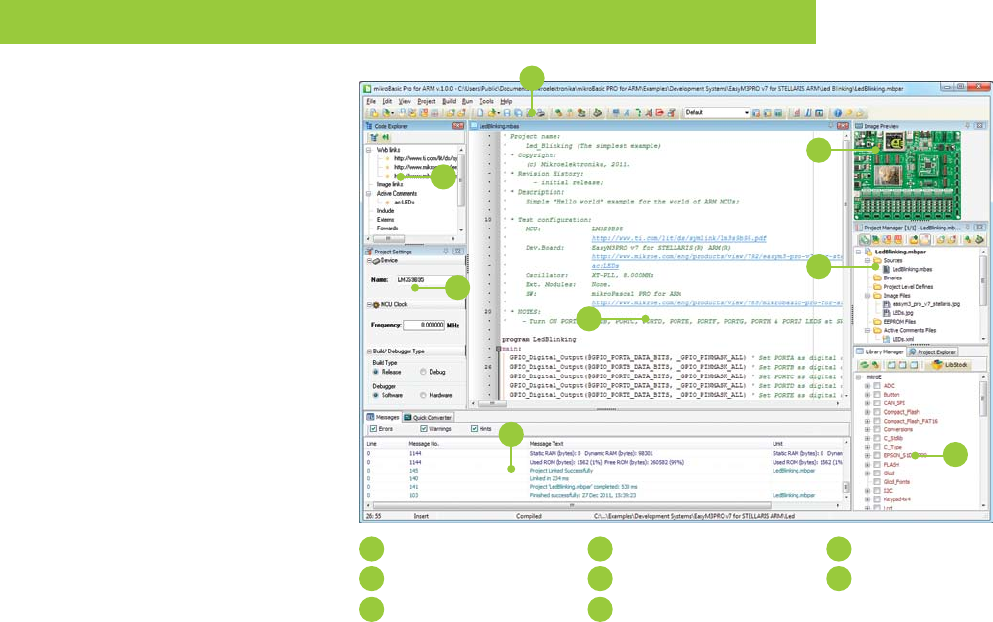Select LedBlinking.mbas source file
This screenshot has width=993, height=622.
coord(907,269)
